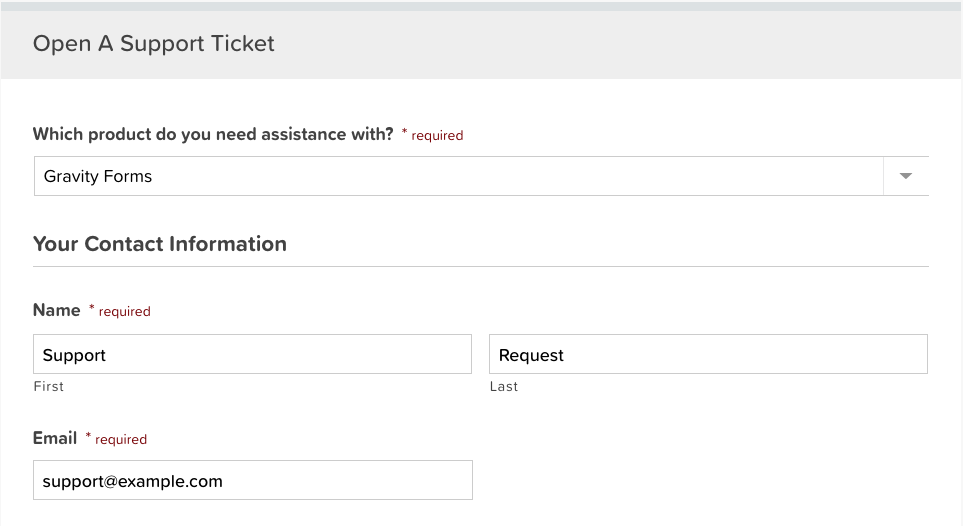Click the required marker beside Name
This screenshot has height=526, width=963.
click(x=120, y=311)
